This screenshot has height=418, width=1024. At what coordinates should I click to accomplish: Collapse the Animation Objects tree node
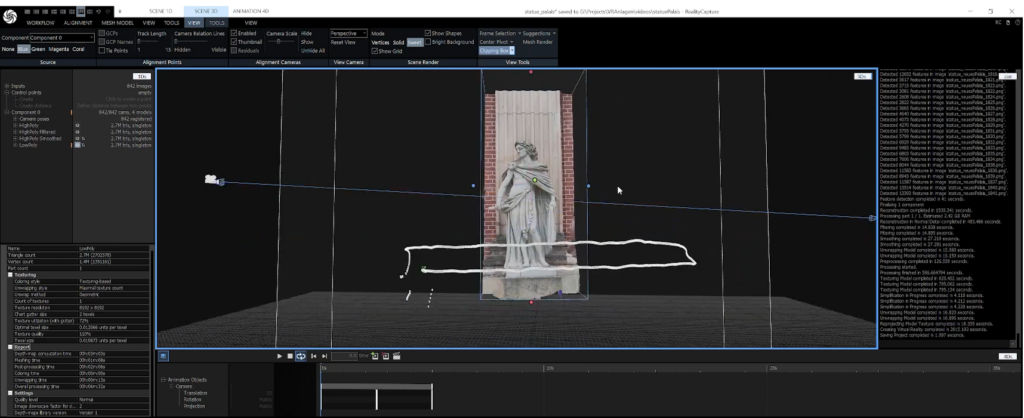[x=163, y=379]
